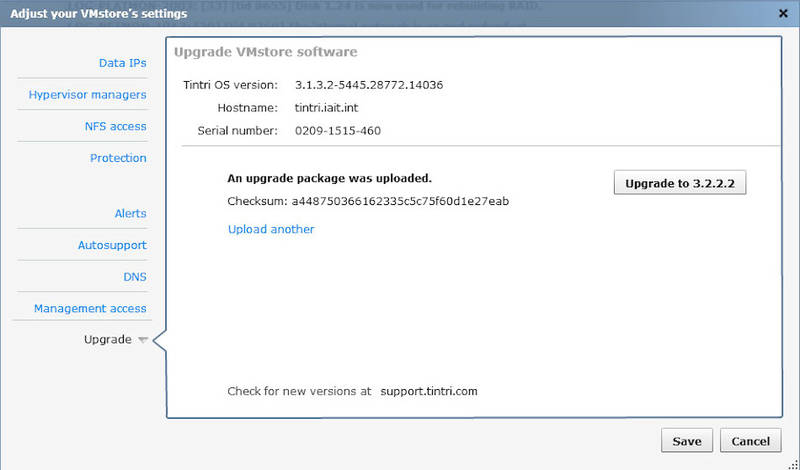
Task: Start upgrade to version 3.2.2.2
Action: pos(680,183)
